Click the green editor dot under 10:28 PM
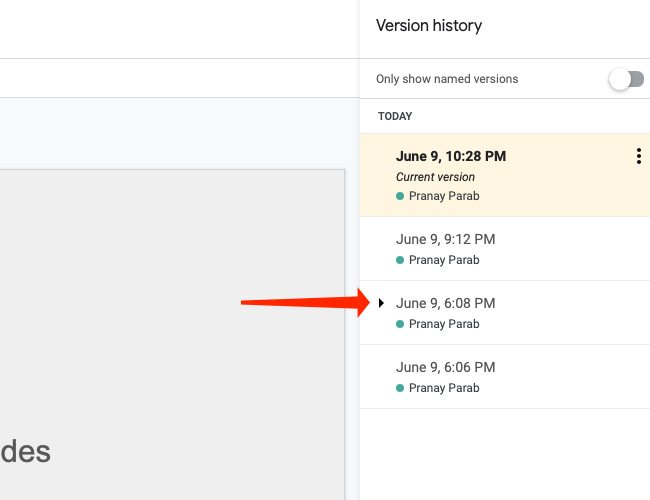The width and height of the screenshot is (650, 500). [x=400, y=196]
